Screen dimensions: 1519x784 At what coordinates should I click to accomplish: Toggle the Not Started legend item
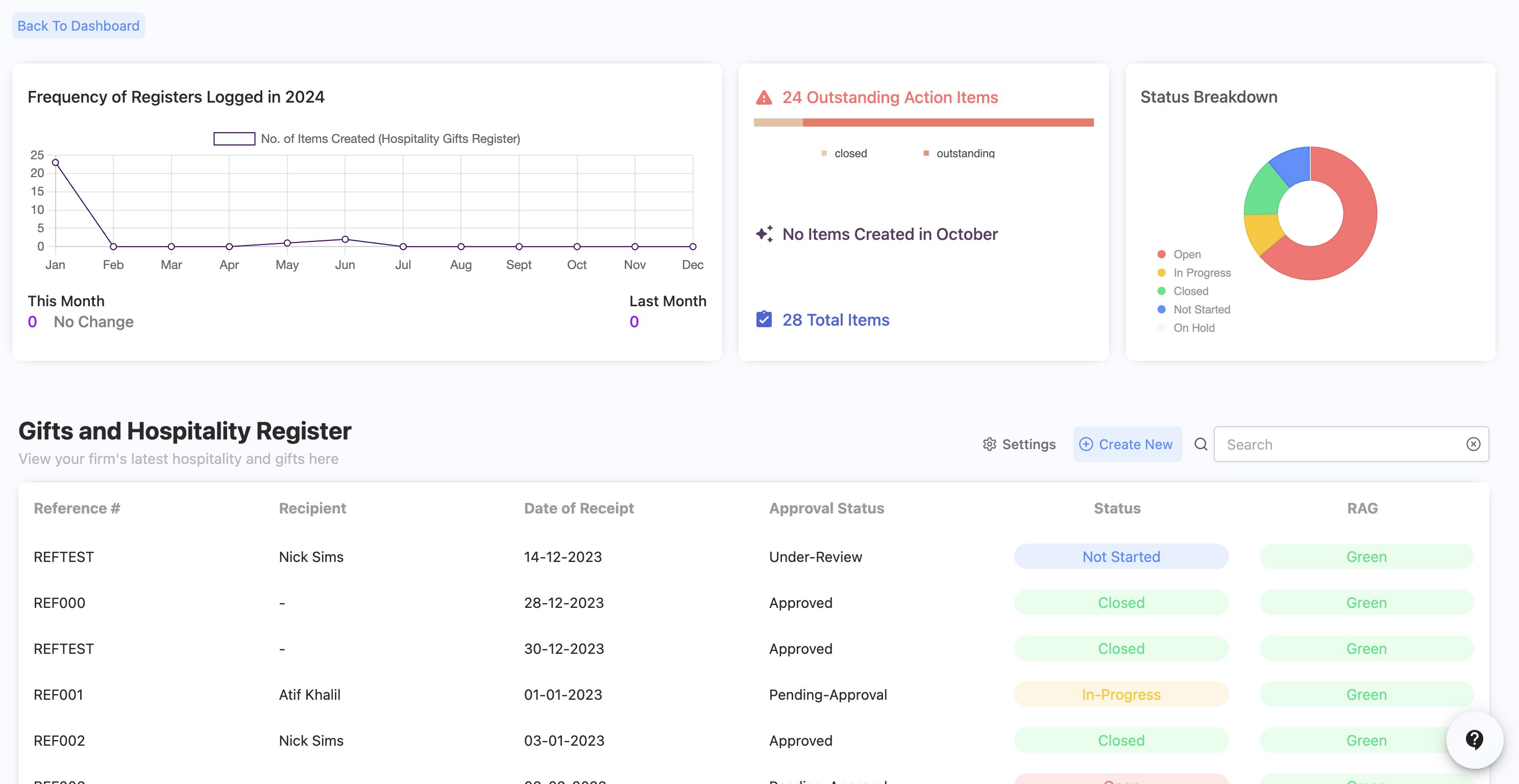click(1200, 309)
